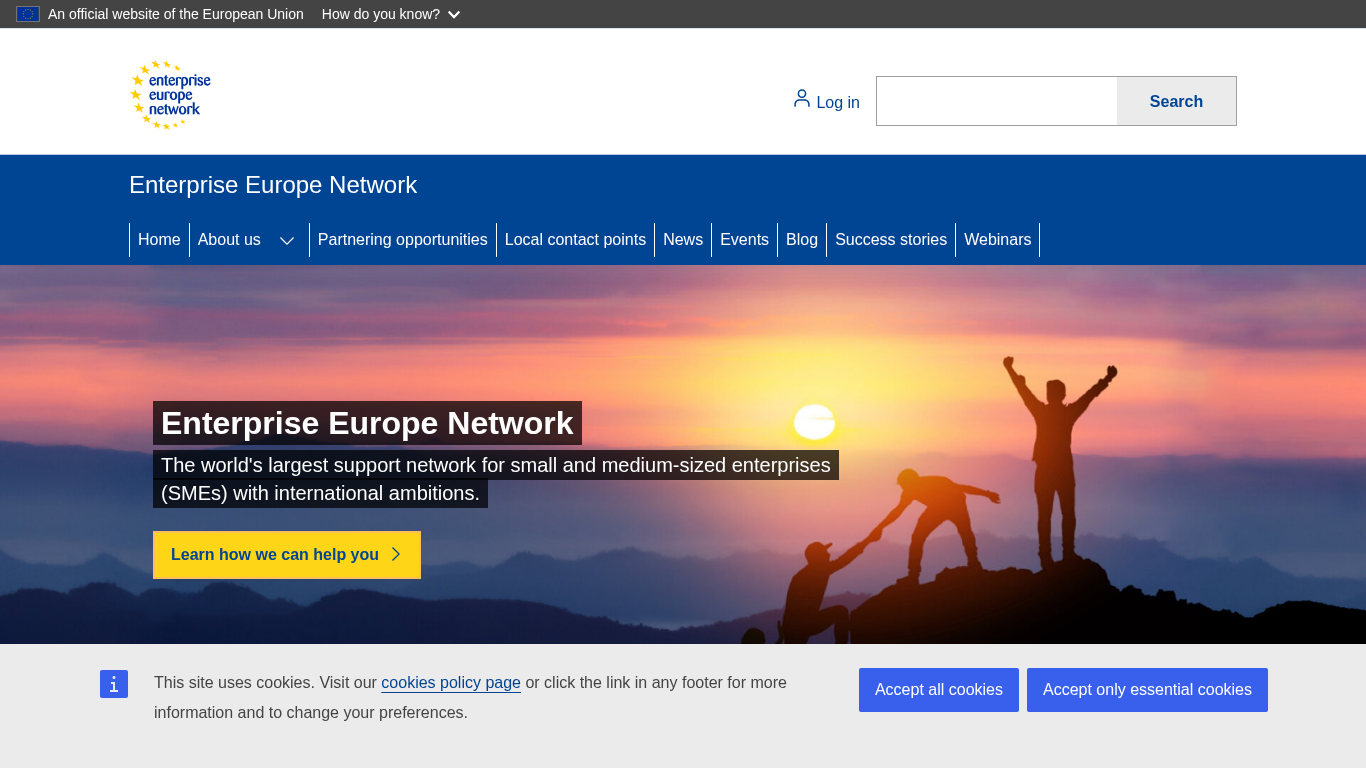This screenshot has width=1366, height=768.
Task: Click the European Union flag icon
Action: pyautogui.click(x=28, y=14)
